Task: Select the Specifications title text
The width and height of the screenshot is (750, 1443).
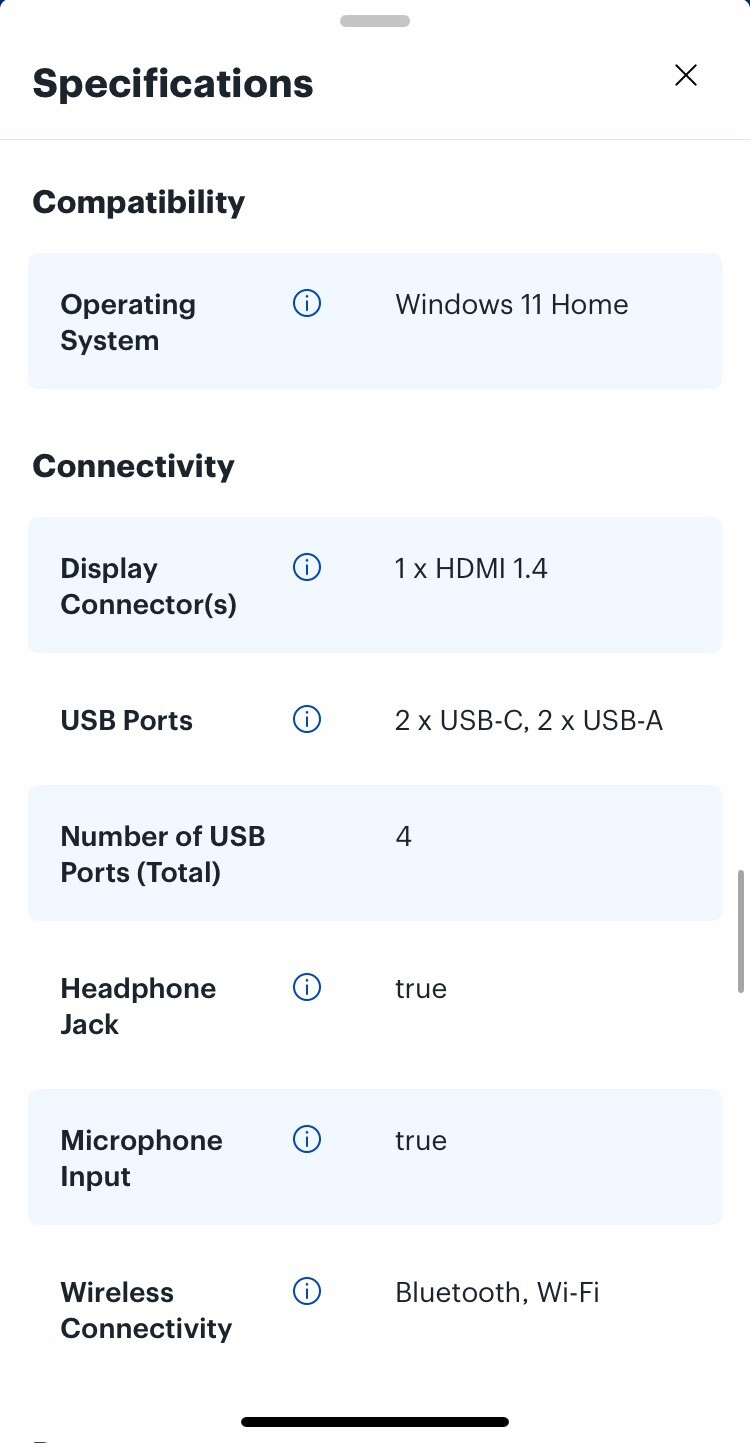Action: 173,83
